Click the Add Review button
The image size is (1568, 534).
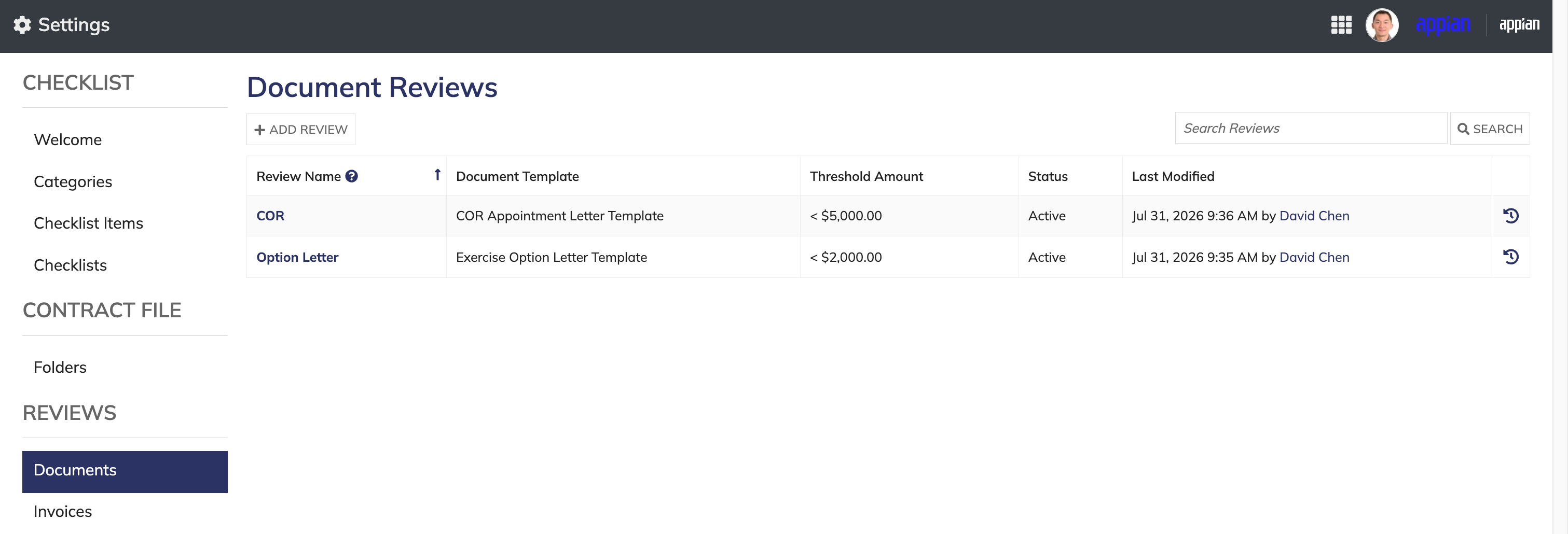click(301, 130)
